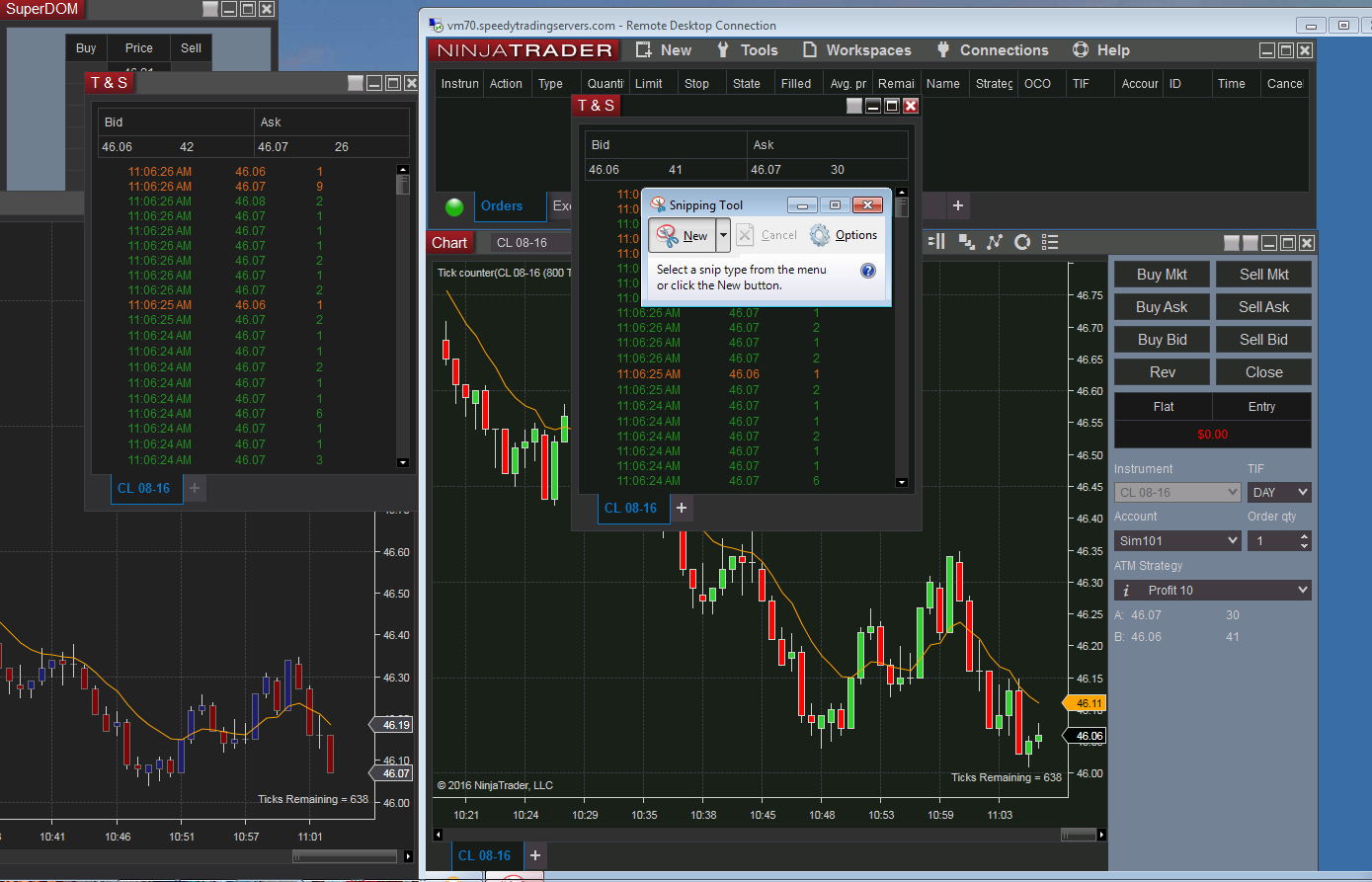
Task: Click the 46.06 current price marker on the chart axis
Action: (x=1085, y=736)
